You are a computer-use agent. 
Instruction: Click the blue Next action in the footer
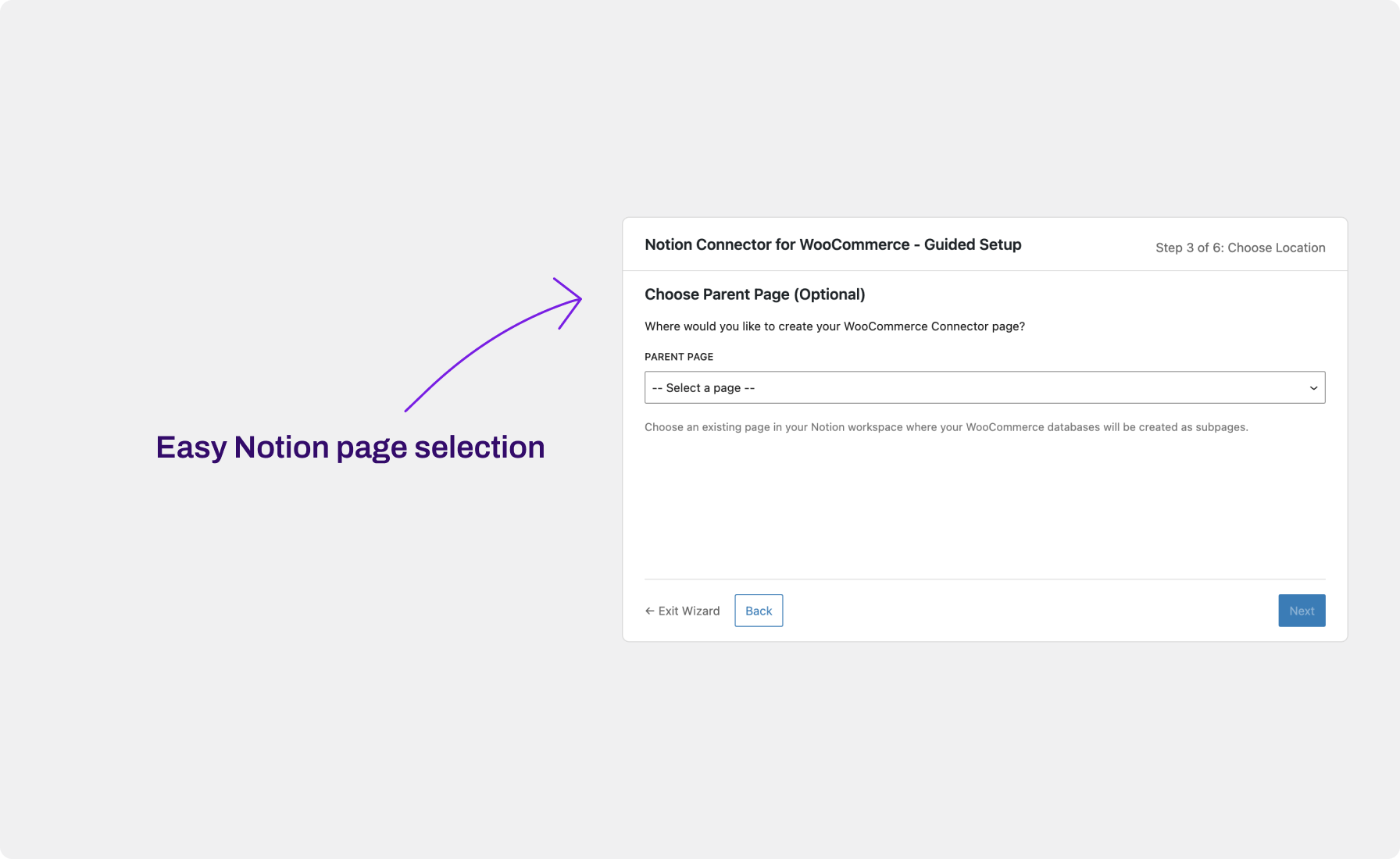click(x=1301, y=611)
